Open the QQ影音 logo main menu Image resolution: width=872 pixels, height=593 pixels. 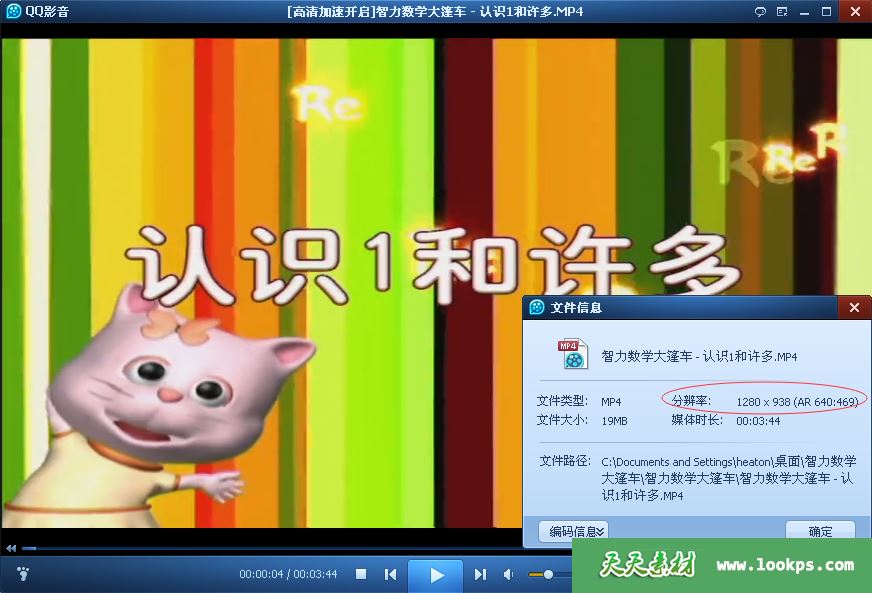click(x=36, y=11)
